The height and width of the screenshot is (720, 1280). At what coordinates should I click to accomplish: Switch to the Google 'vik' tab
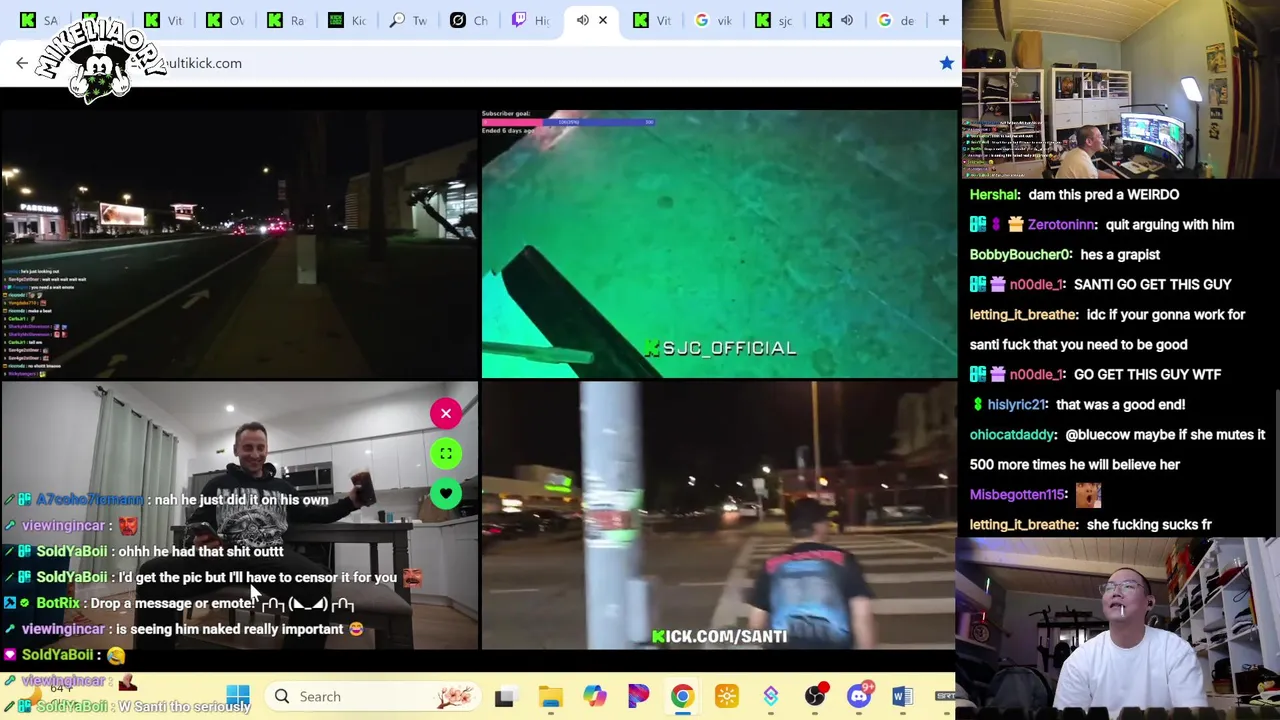[x=714, y=20]
